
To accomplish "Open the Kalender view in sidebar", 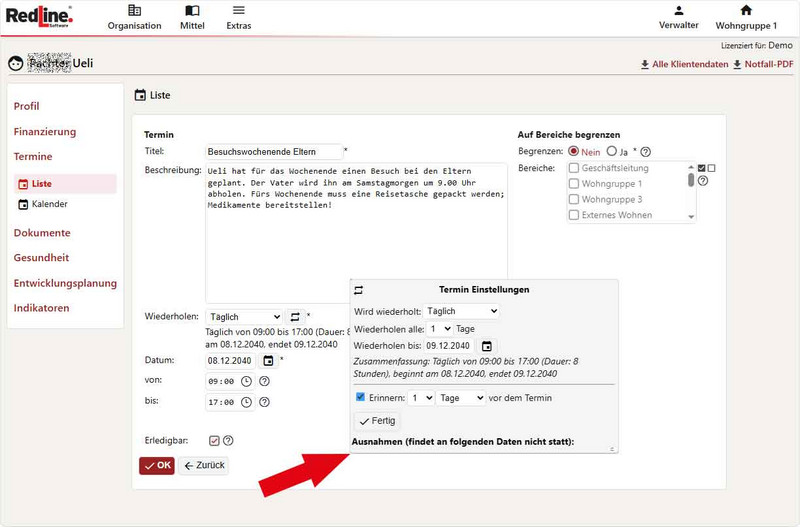I will pos(49,204).
